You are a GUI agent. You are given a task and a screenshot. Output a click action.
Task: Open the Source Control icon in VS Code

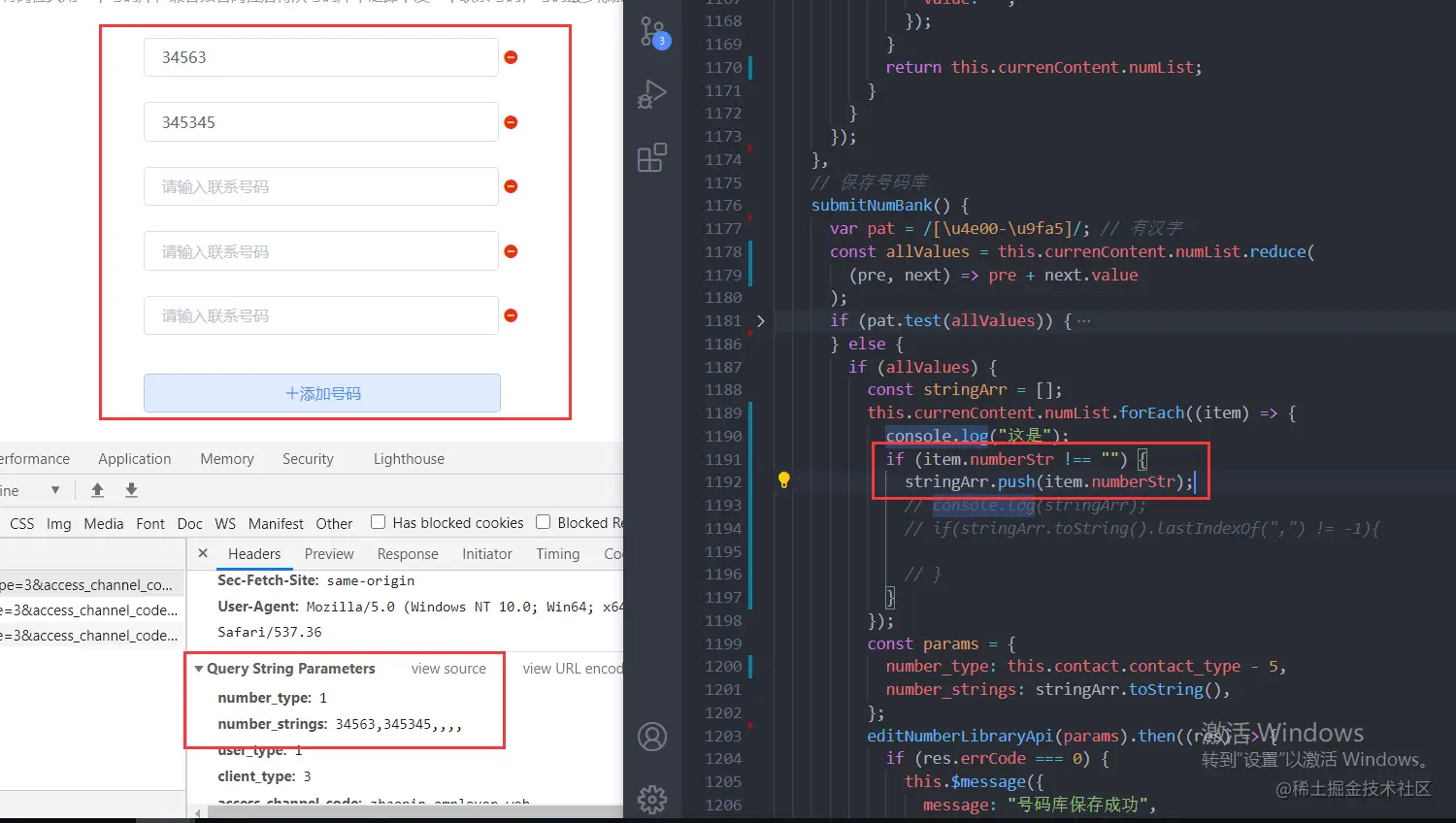tap(653, 32)
